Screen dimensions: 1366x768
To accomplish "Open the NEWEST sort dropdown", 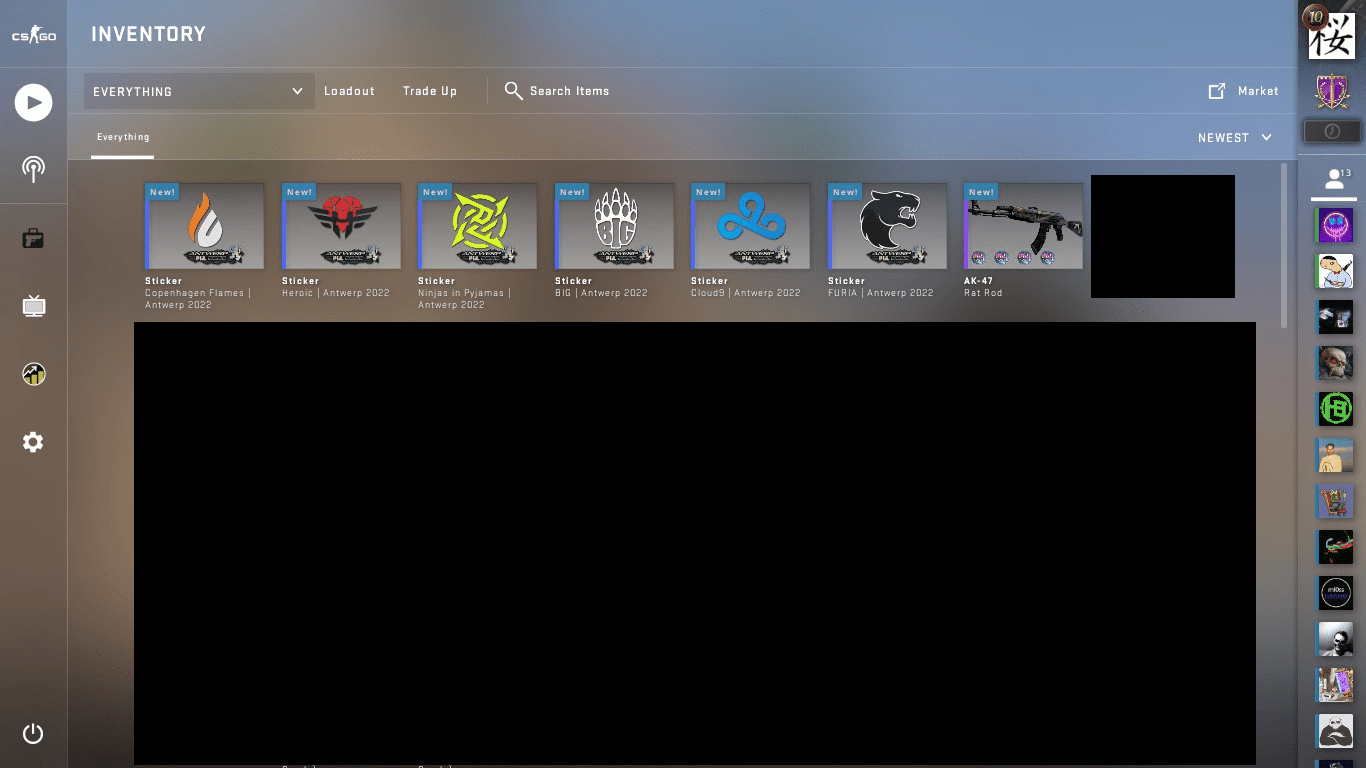I will [x=1235, y=138].
